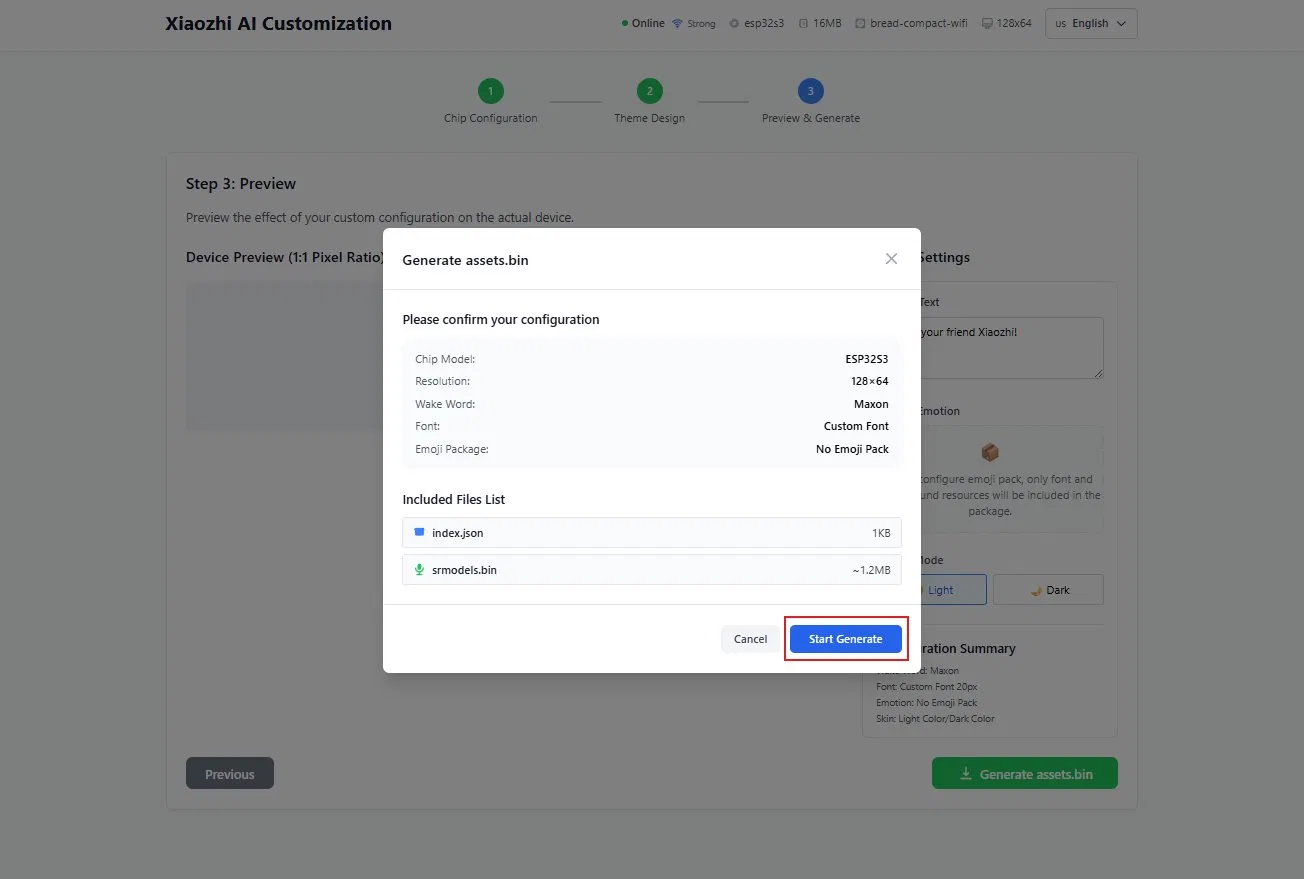Click the display icon beside 128x64
The image size is (1304, 879).
tap(988, 23)
